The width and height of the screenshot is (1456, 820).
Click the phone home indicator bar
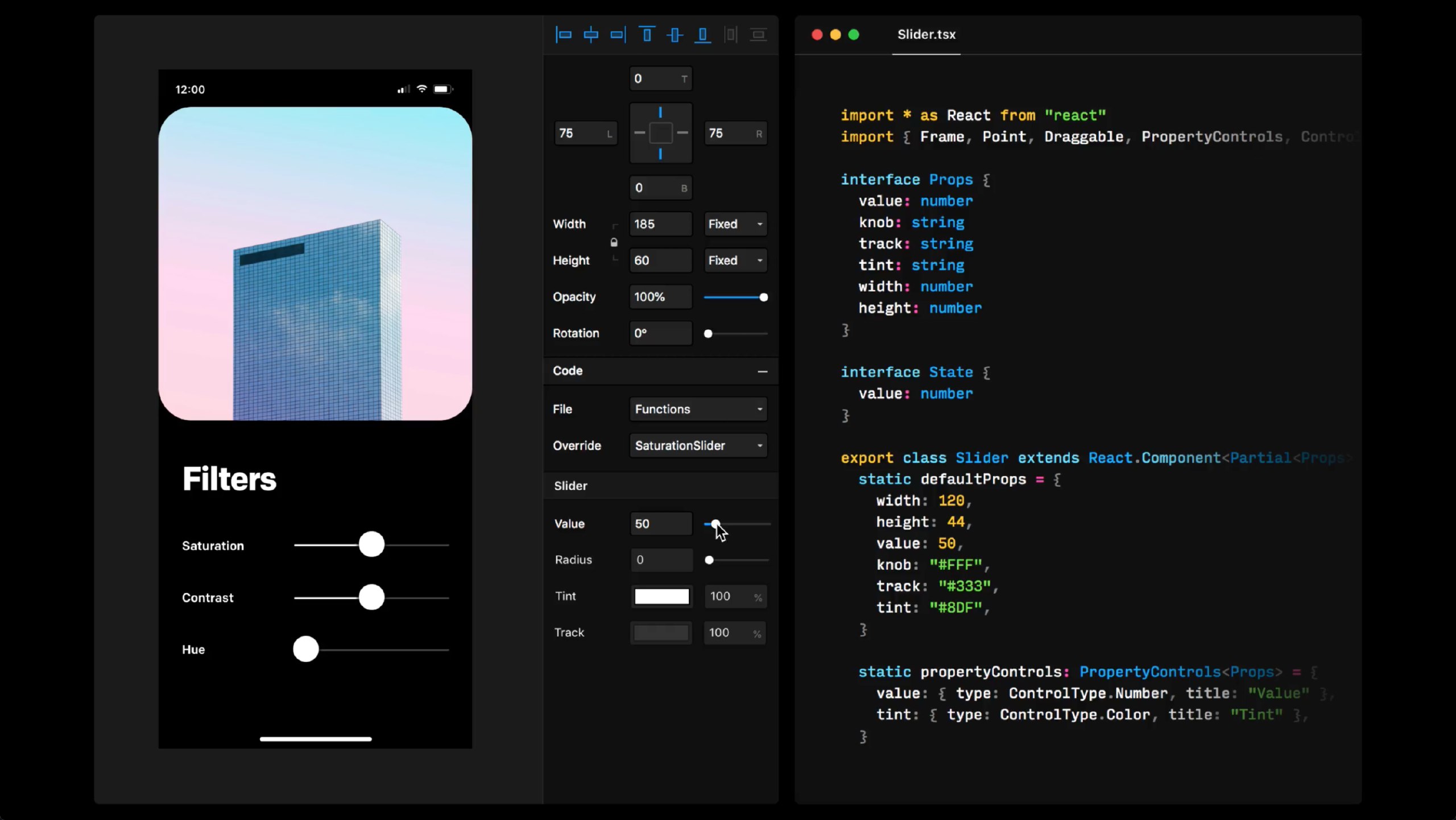[316, 739]
